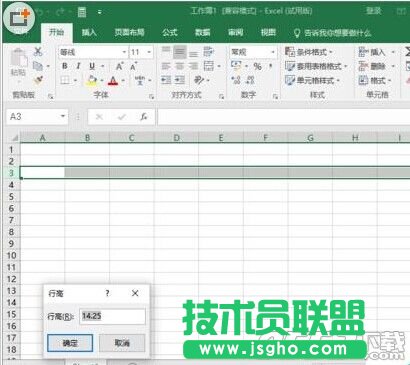Expand the font color dropdown arrow
This screenshot has height=365, width=410.
(123, 80)
